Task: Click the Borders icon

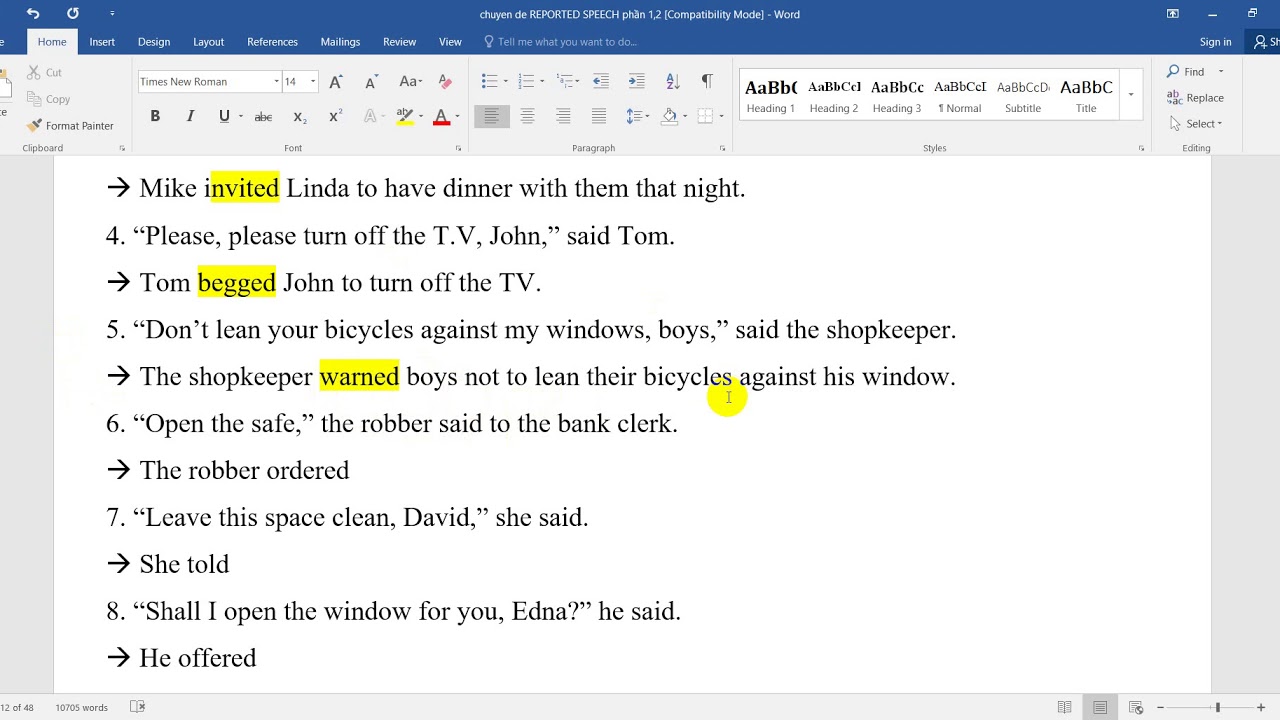Action: click(704, 116)
